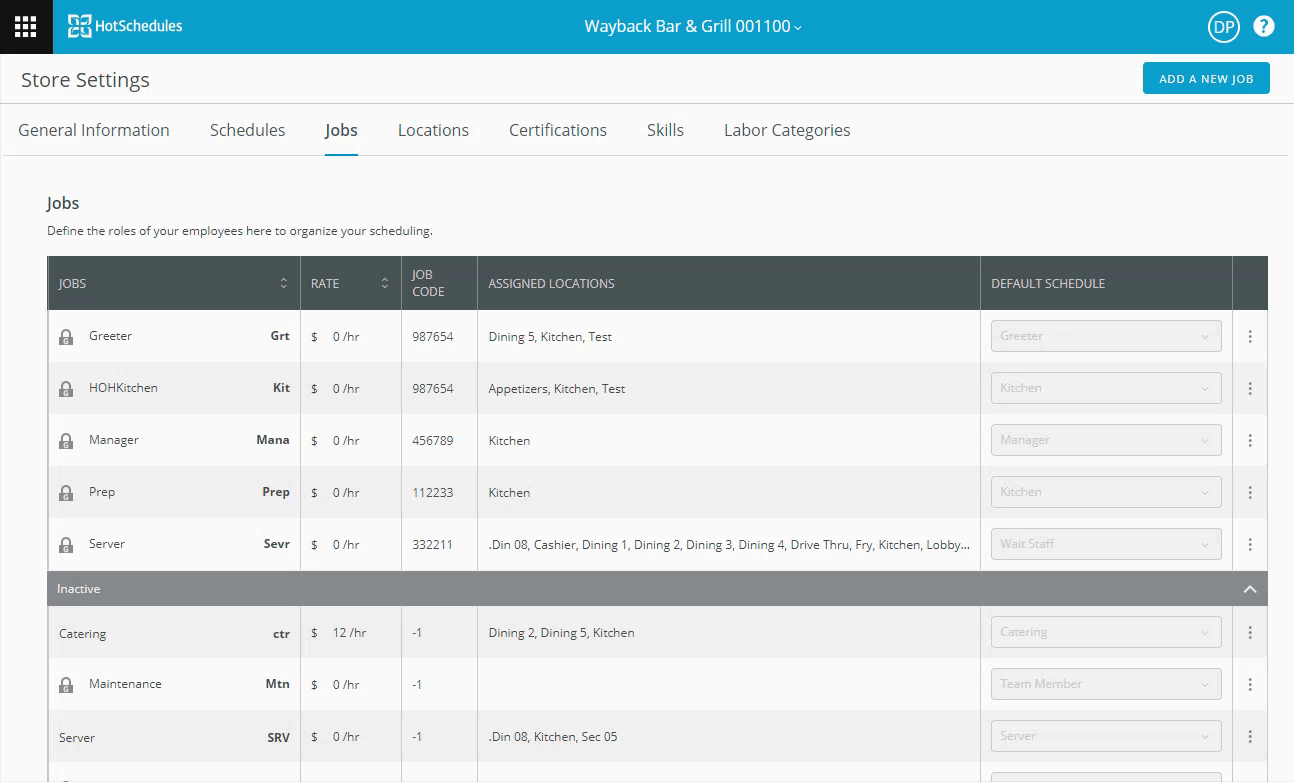Image resolution: width=1294 pixels, height=782 pixels.
Task: Open store selector Wayback Bar & Grill dropdown
Action: [x=693, y=27]
